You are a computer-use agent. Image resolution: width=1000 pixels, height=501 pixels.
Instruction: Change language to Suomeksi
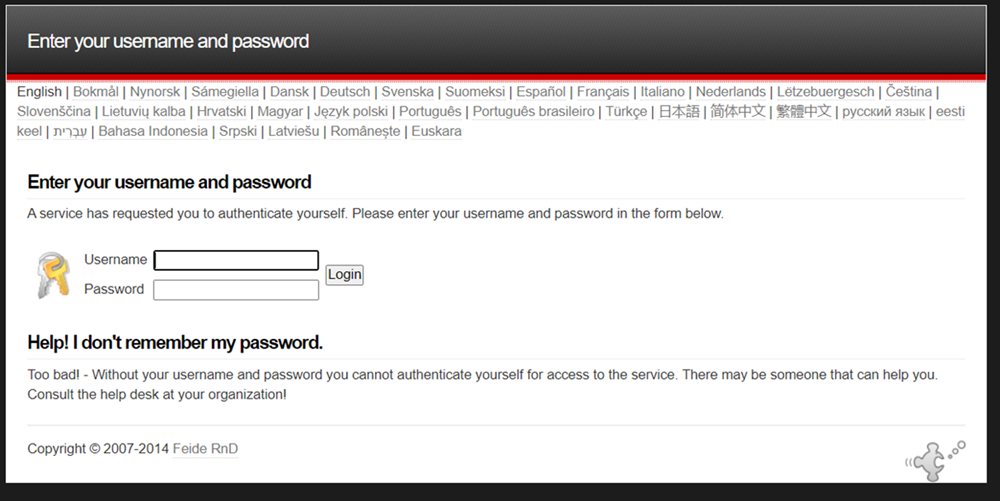point(474,92)
